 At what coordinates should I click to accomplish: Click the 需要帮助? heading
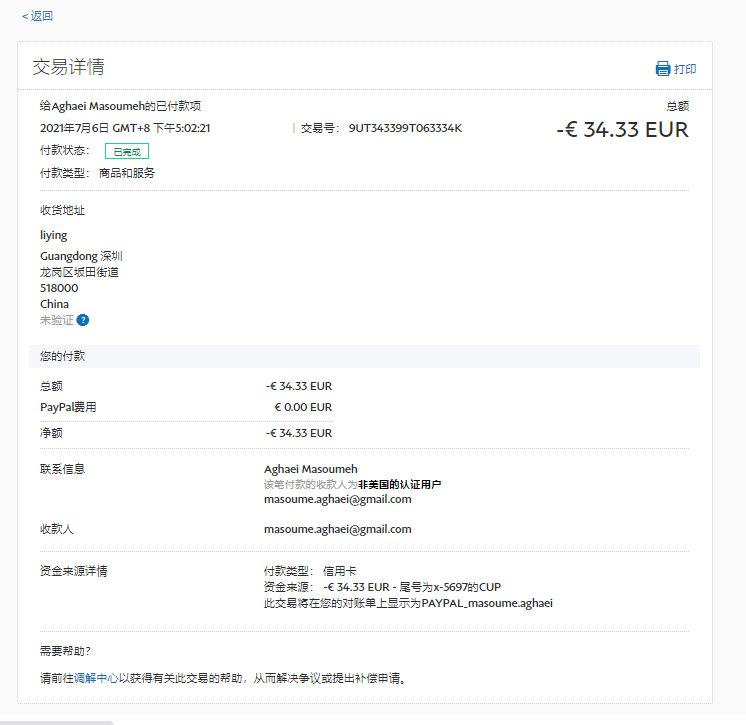coord(66,651)
